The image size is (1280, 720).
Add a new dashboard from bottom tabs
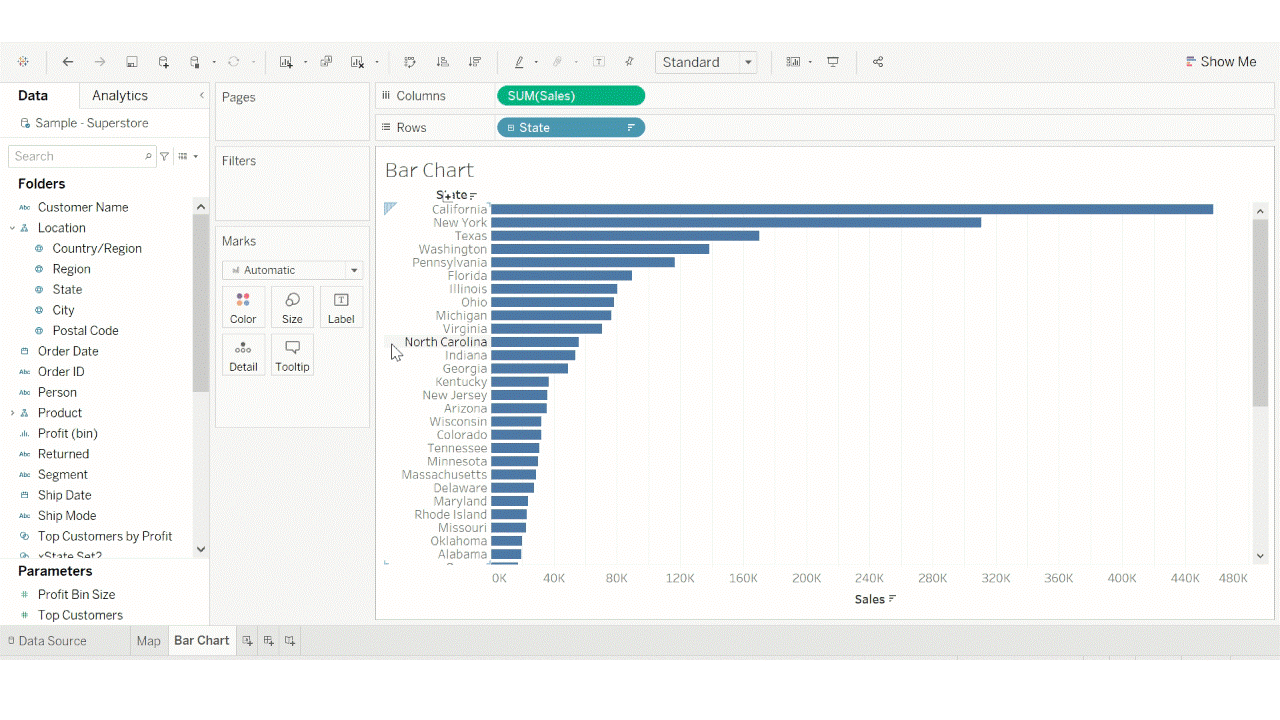(268, 641)
